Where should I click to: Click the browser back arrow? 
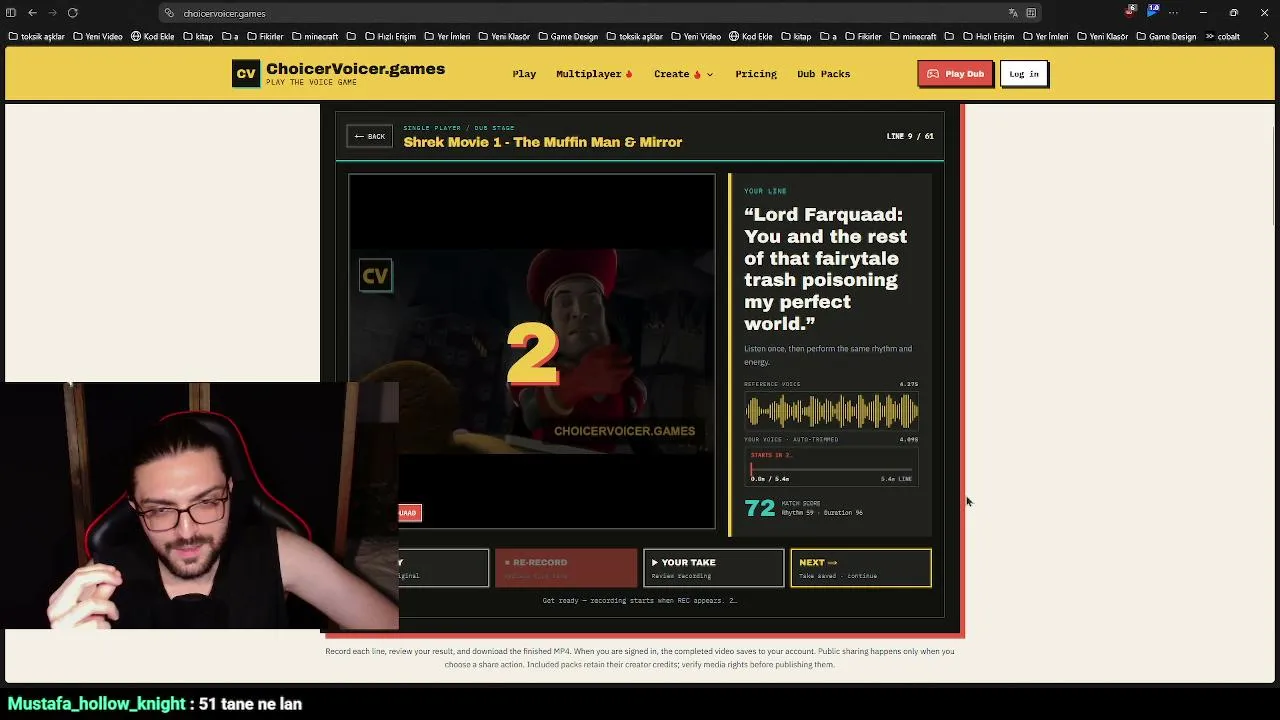click(32, 13)
